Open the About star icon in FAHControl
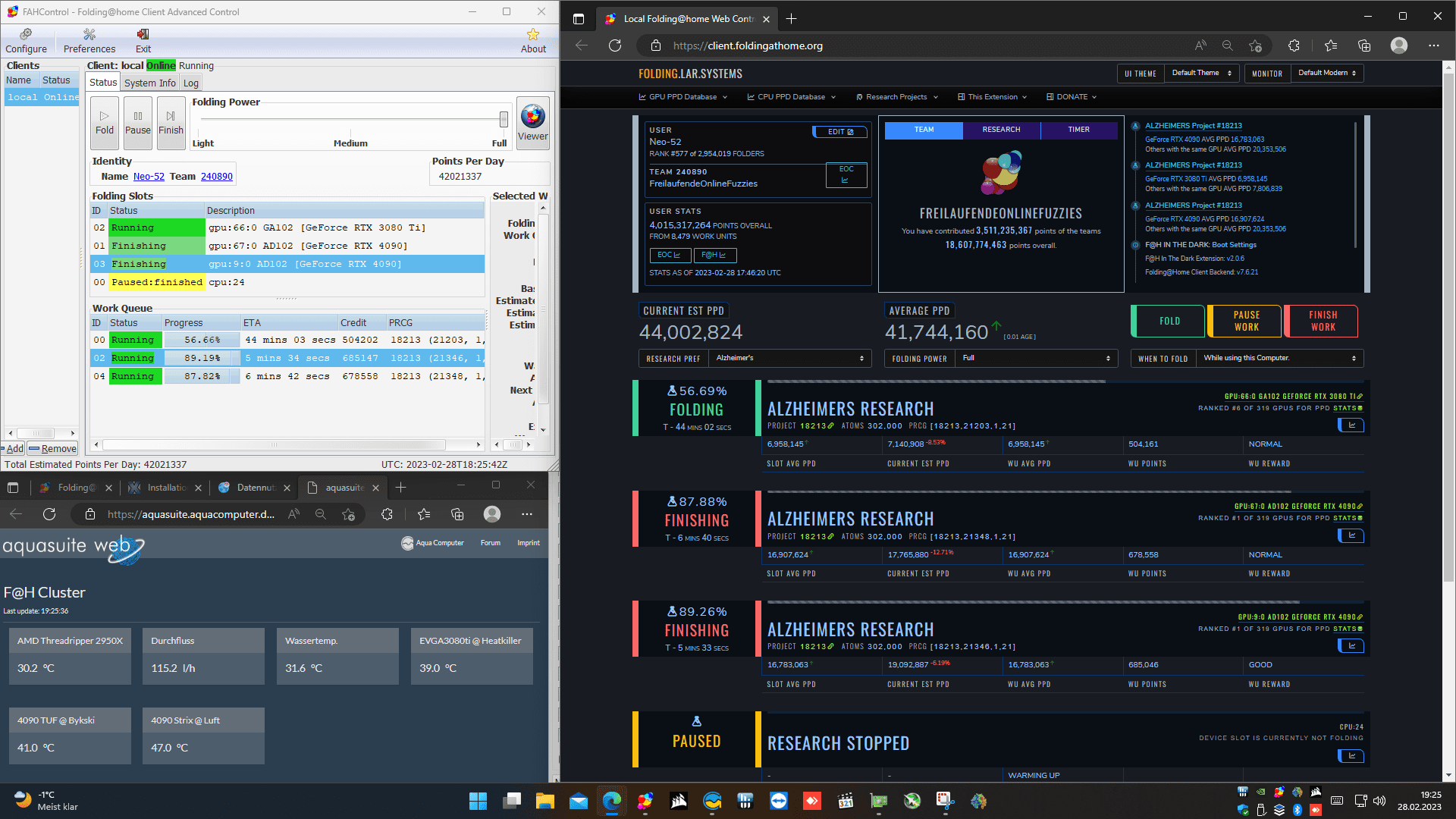Viewport: 1456px width, 819px height. 533,41
